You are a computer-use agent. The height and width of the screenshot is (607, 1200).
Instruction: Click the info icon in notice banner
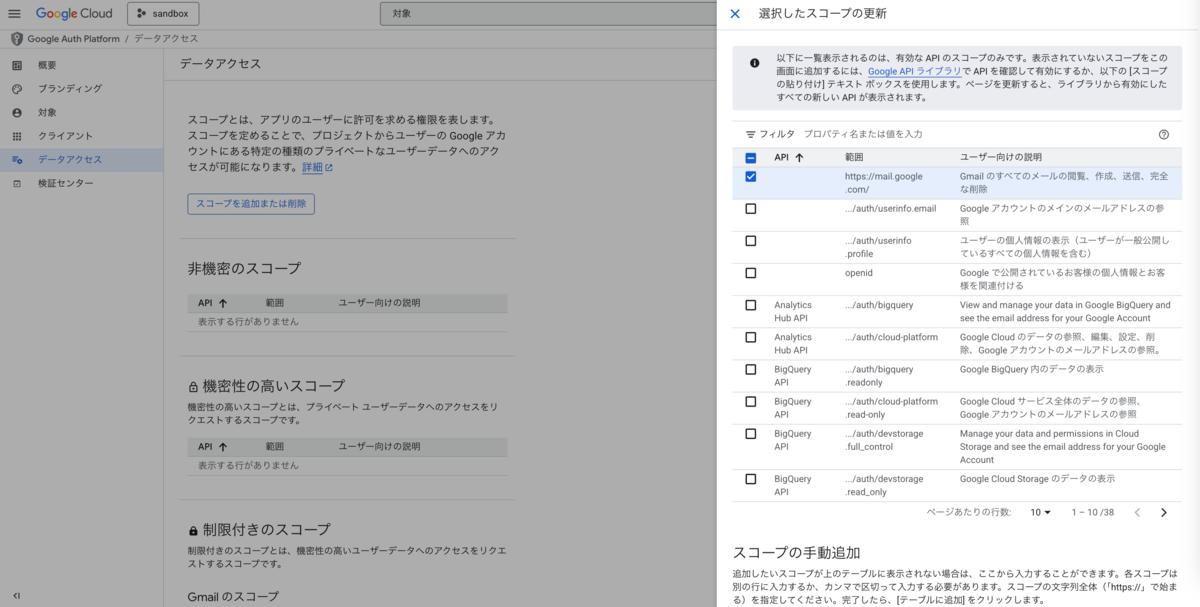(x=754, y=63)
